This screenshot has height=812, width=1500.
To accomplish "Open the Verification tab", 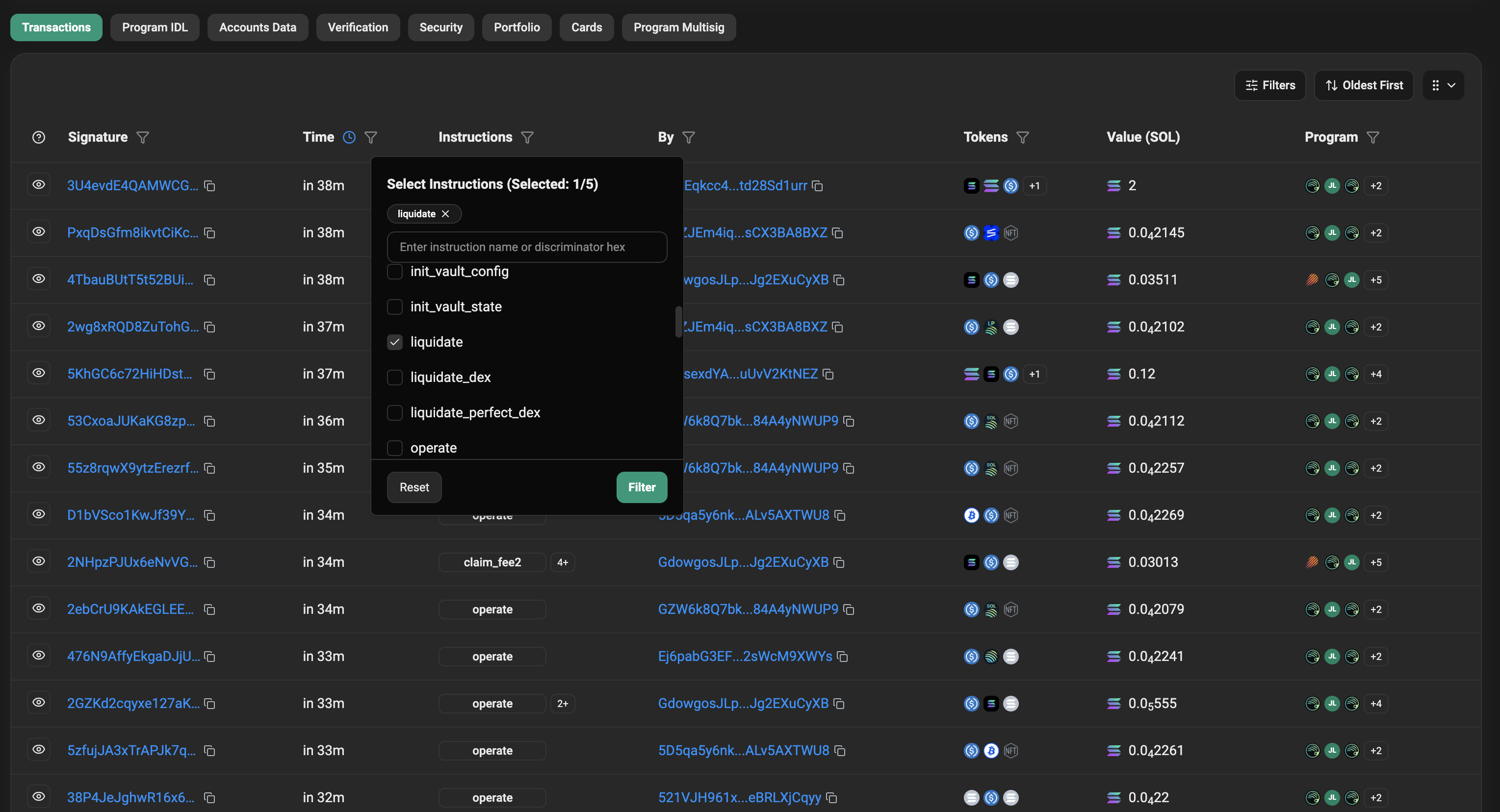I will pos(358,27).
